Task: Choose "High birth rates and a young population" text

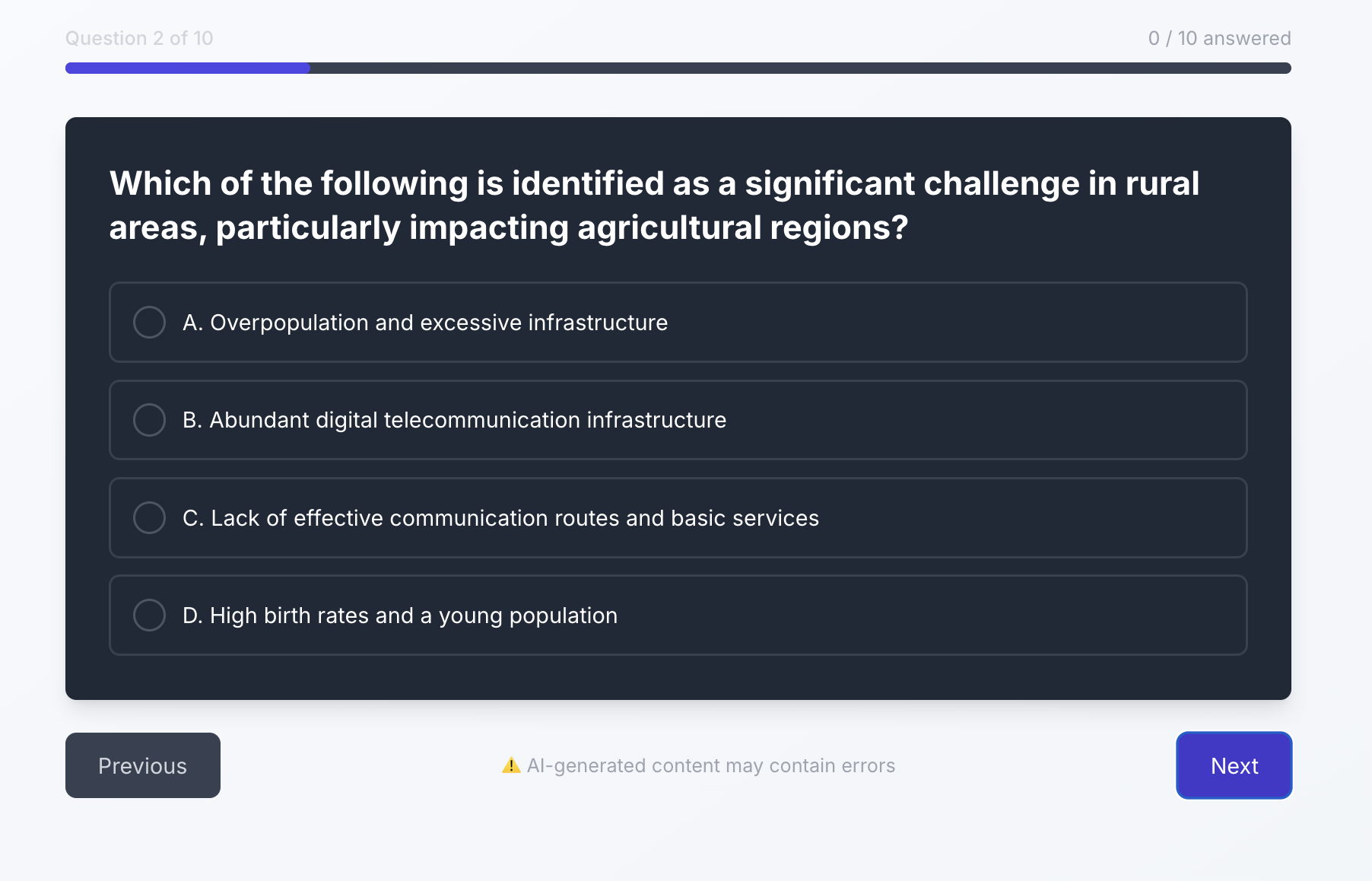Action: point(414,615)
